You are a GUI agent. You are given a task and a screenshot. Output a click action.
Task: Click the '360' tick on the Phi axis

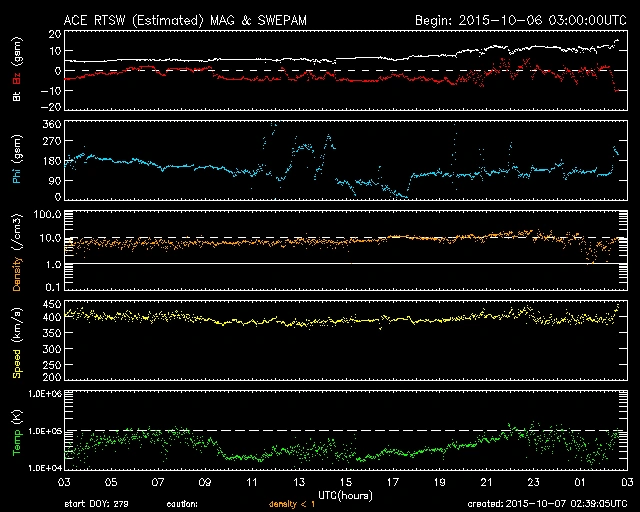[52, 124]
